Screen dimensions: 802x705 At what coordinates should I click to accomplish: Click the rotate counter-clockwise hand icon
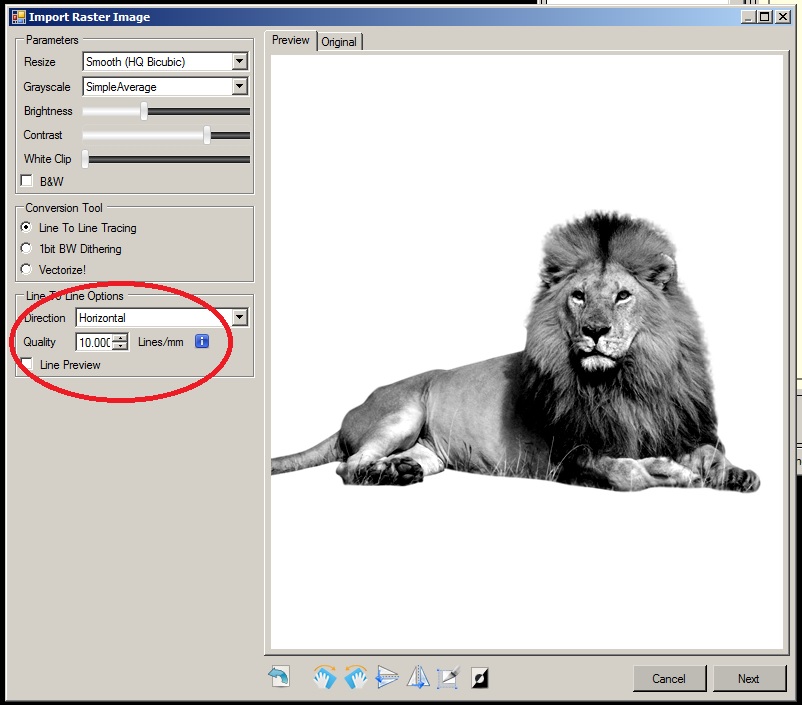[356, 677]
